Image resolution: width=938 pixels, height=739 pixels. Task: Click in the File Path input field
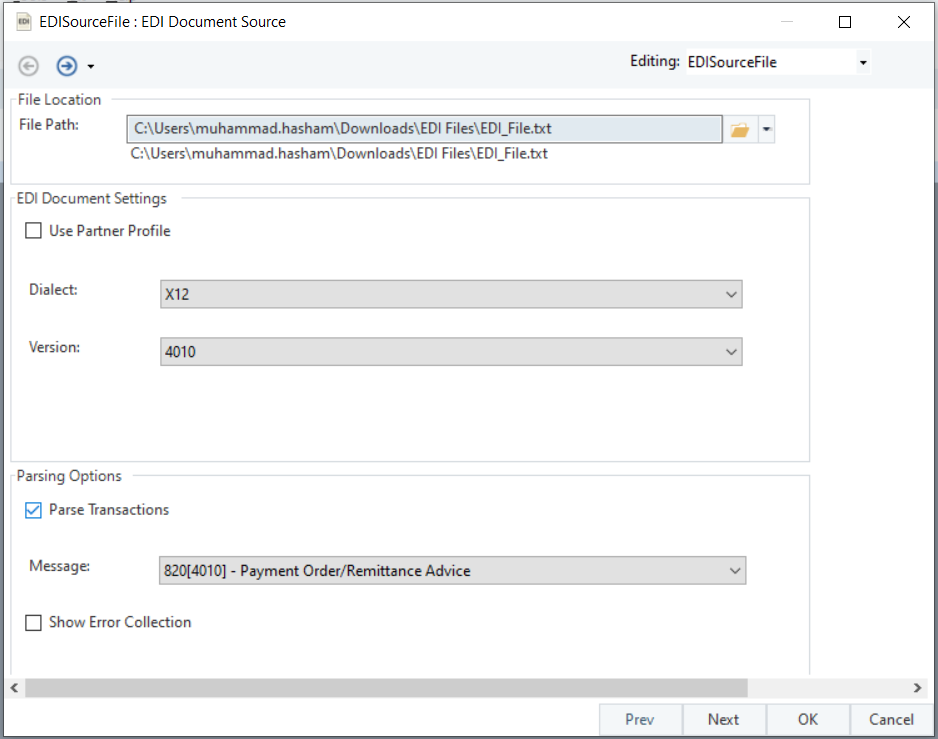click(x=424, y=129)
